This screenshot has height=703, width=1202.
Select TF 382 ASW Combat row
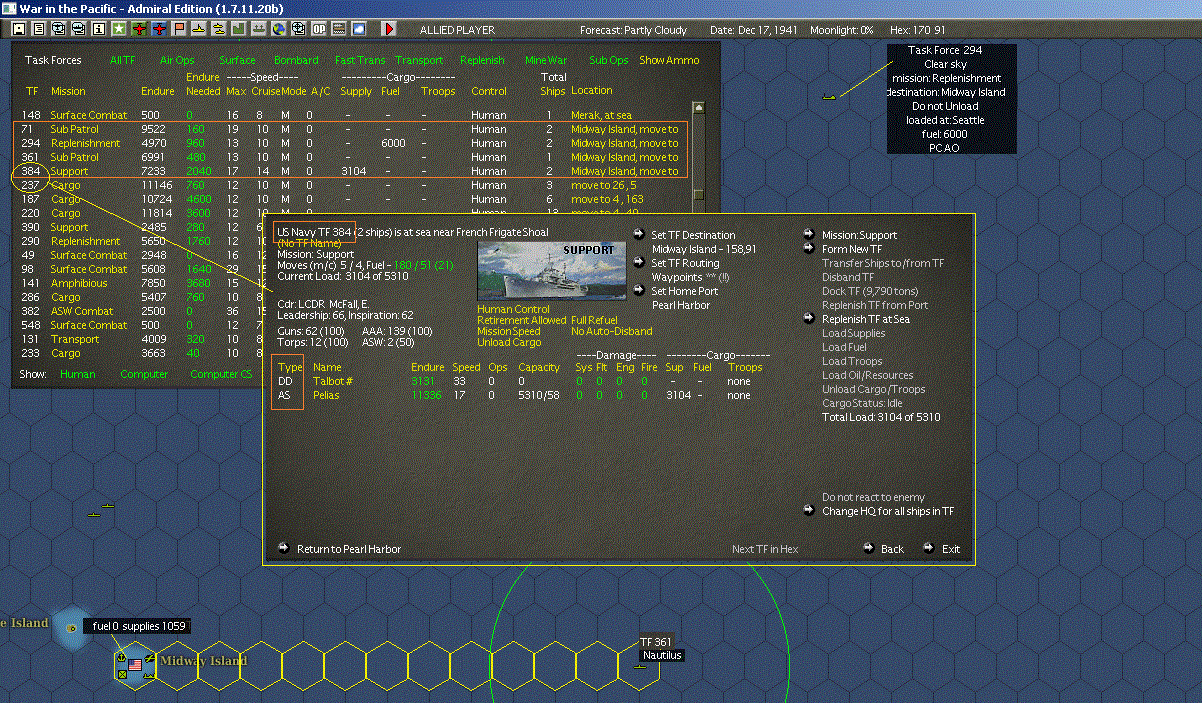click(143, 311)
